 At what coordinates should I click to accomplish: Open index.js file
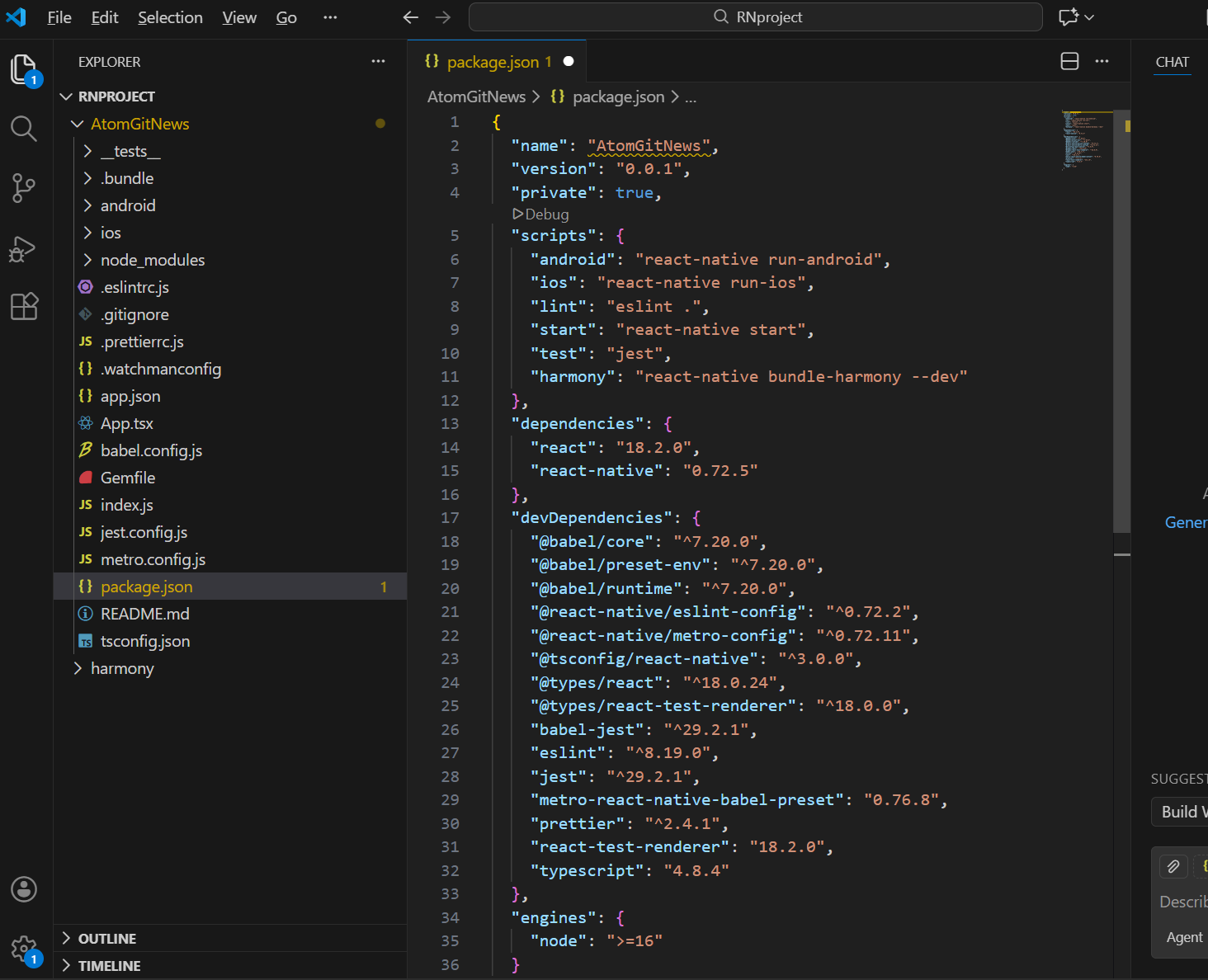pos(230,505)
